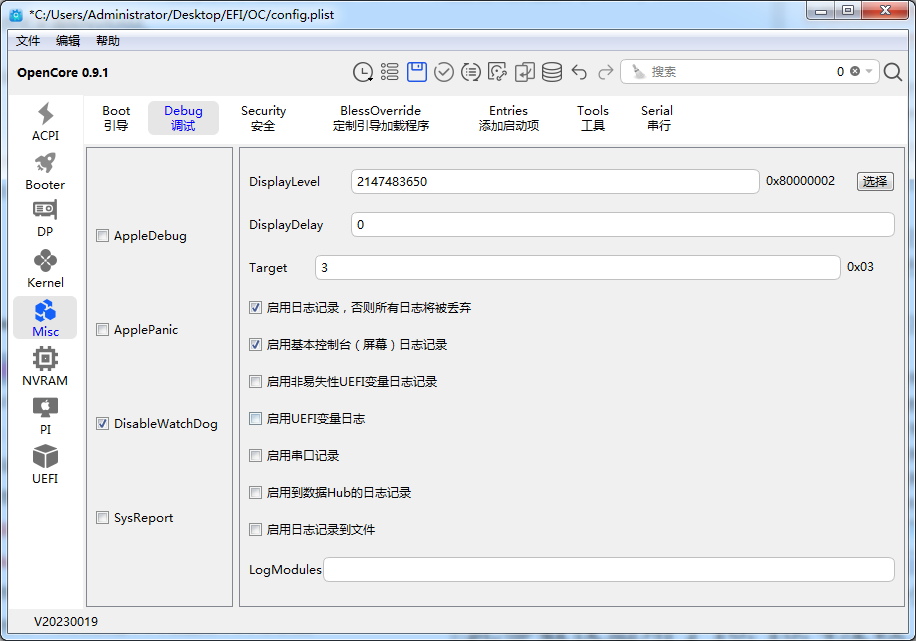Expand the search box dropdown arrow

pos(870,72)
